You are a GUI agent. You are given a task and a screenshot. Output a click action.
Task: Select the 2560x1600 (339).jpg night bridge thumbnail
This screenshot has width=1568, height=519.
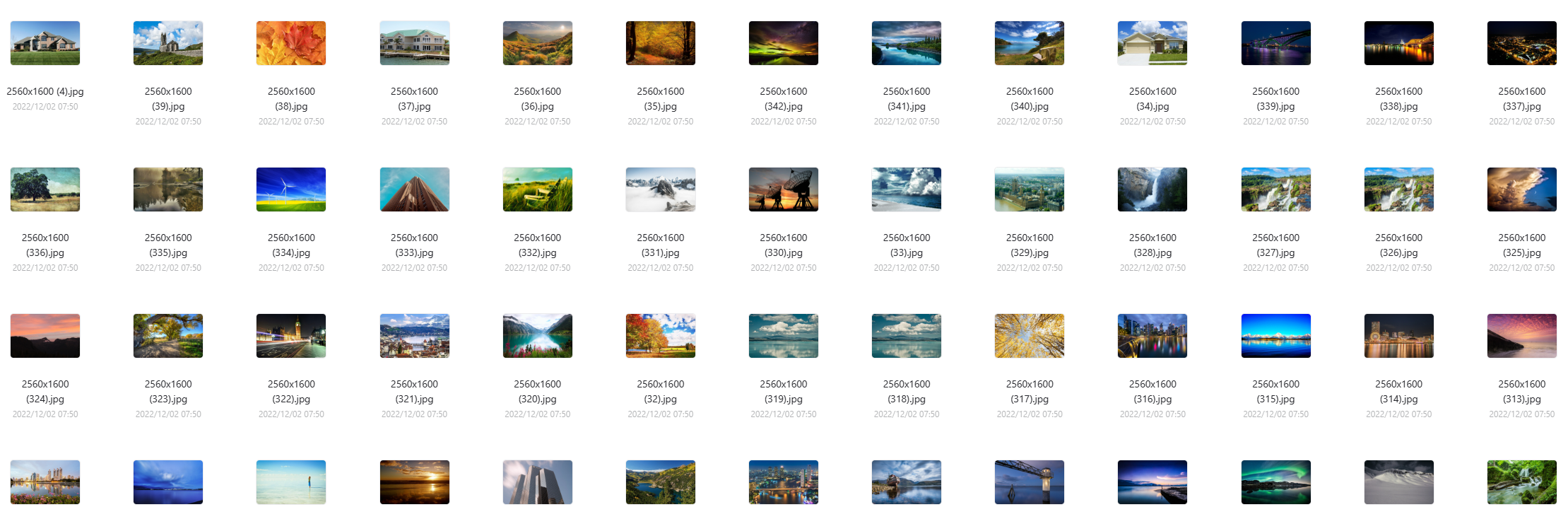1276,43
